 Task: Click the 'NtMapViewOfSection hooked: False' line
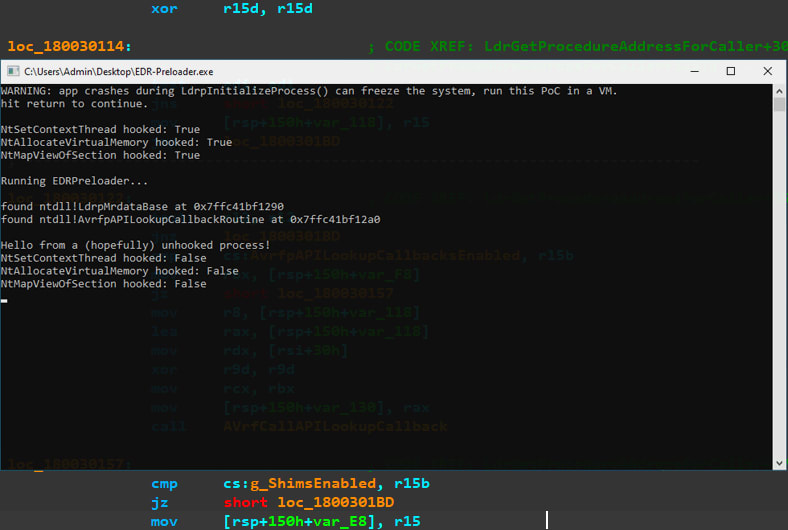(104, 284)
